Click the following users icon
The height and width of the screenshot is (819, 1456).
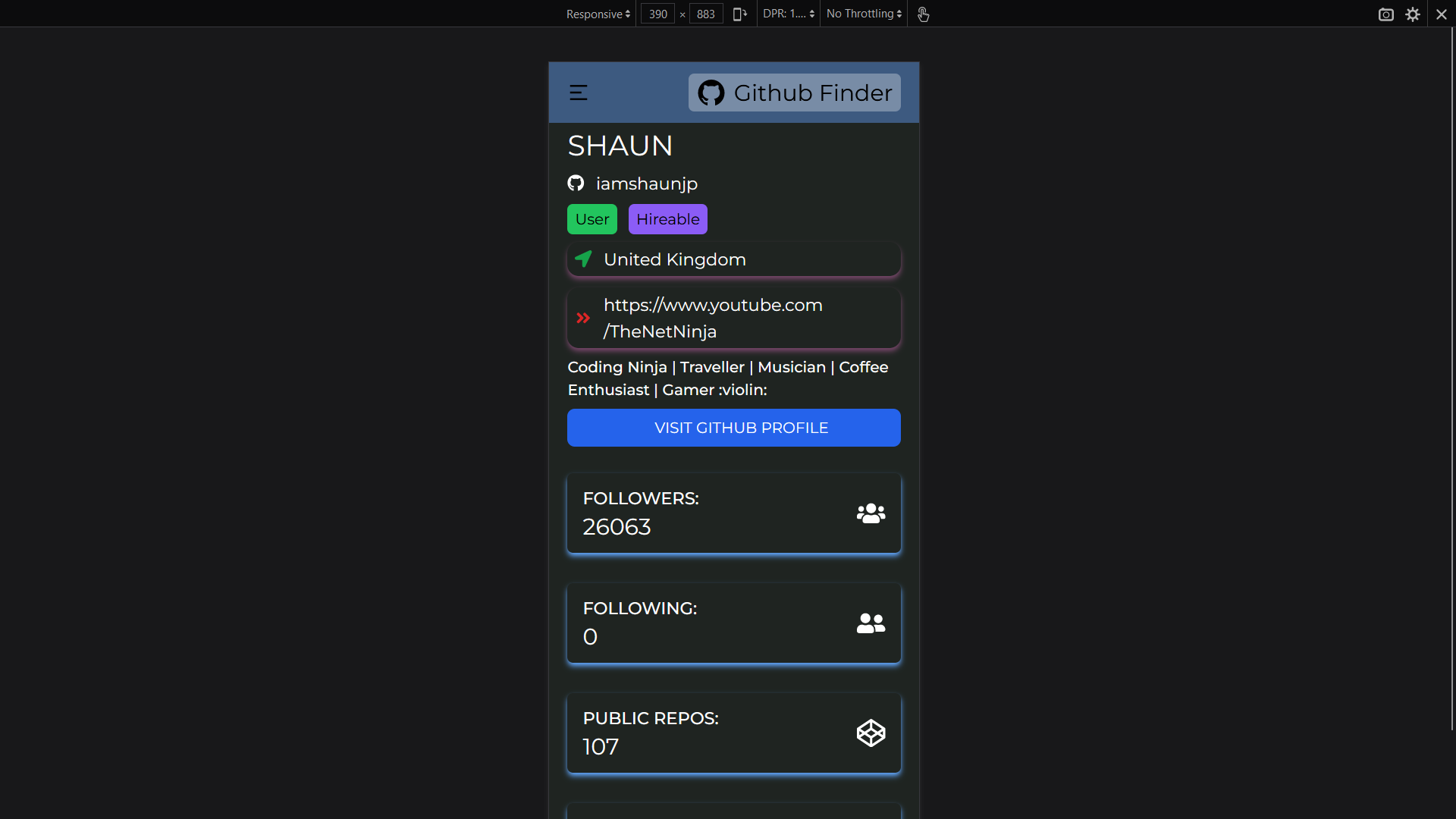871,623
